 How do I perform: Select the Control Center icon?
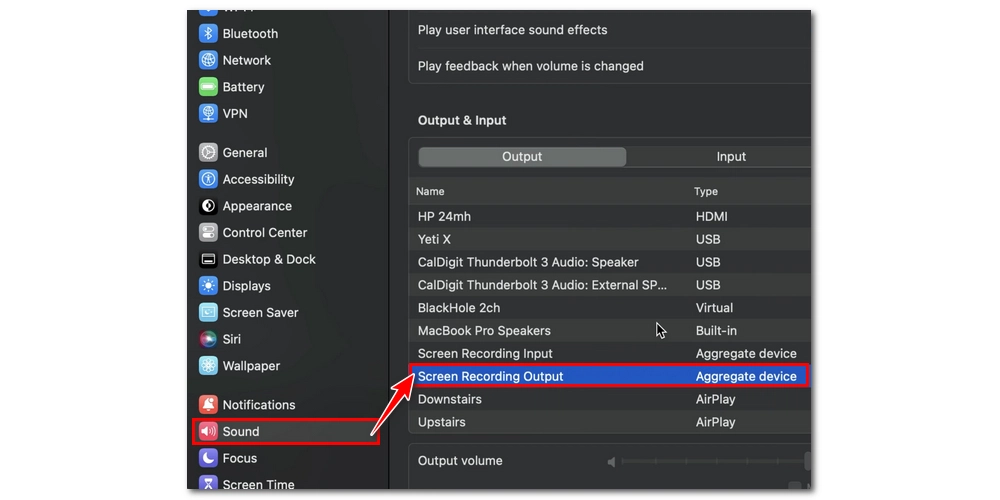(208, 233)
